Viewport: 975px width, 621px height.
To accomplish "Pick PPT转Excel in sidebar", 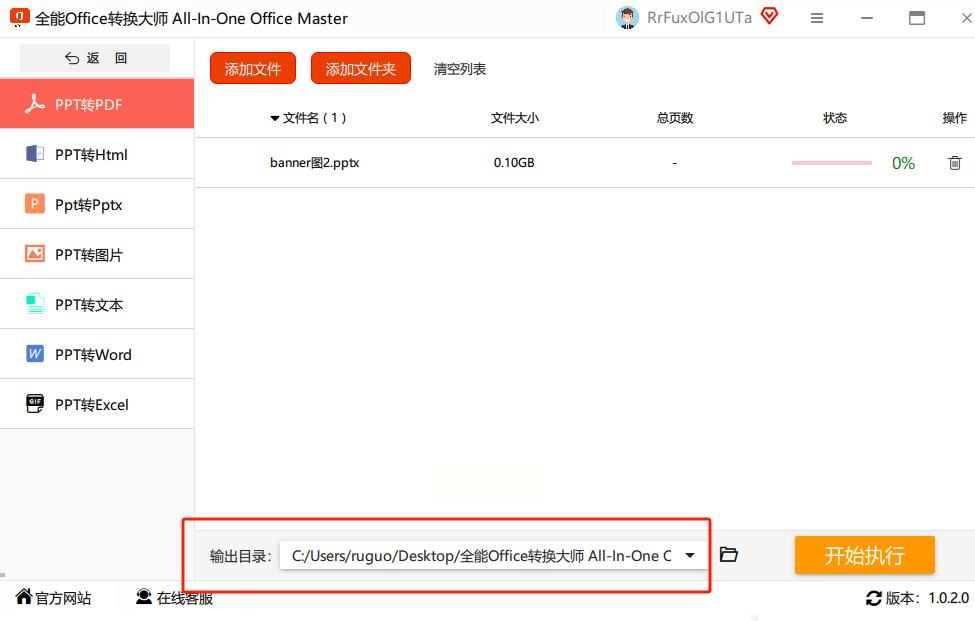I will click(x=96, y=404).
